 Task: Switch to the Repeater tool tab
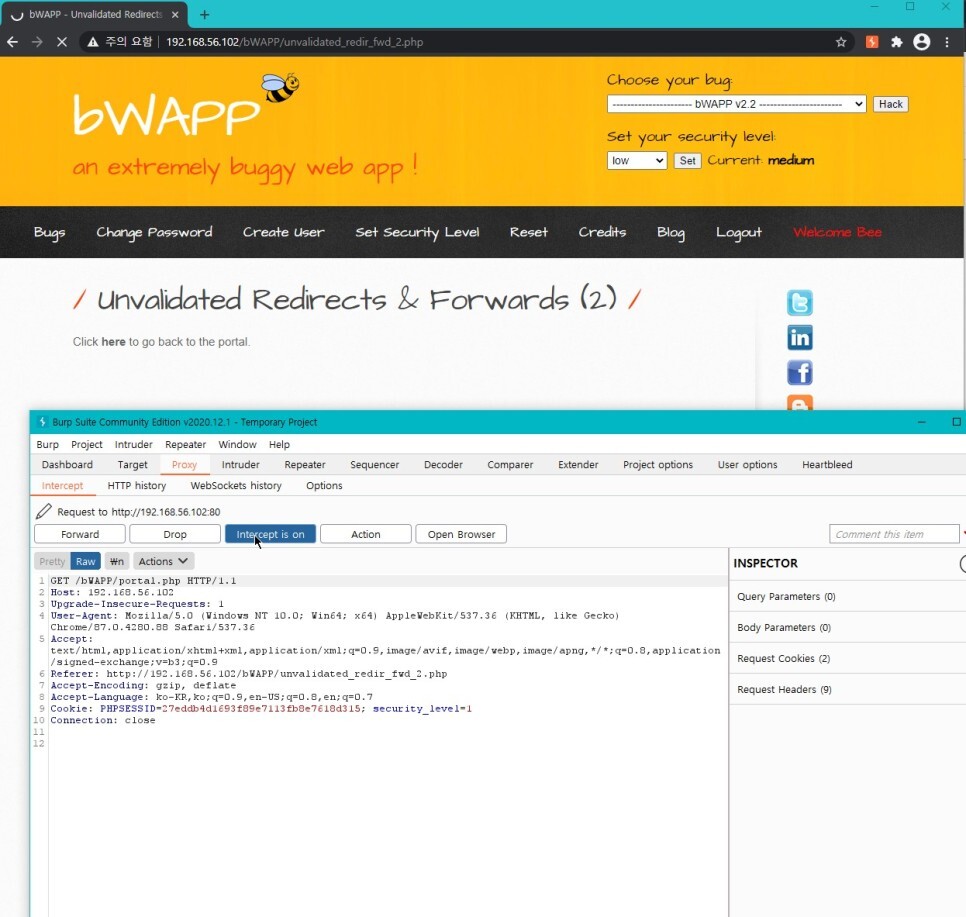[305, 465]
